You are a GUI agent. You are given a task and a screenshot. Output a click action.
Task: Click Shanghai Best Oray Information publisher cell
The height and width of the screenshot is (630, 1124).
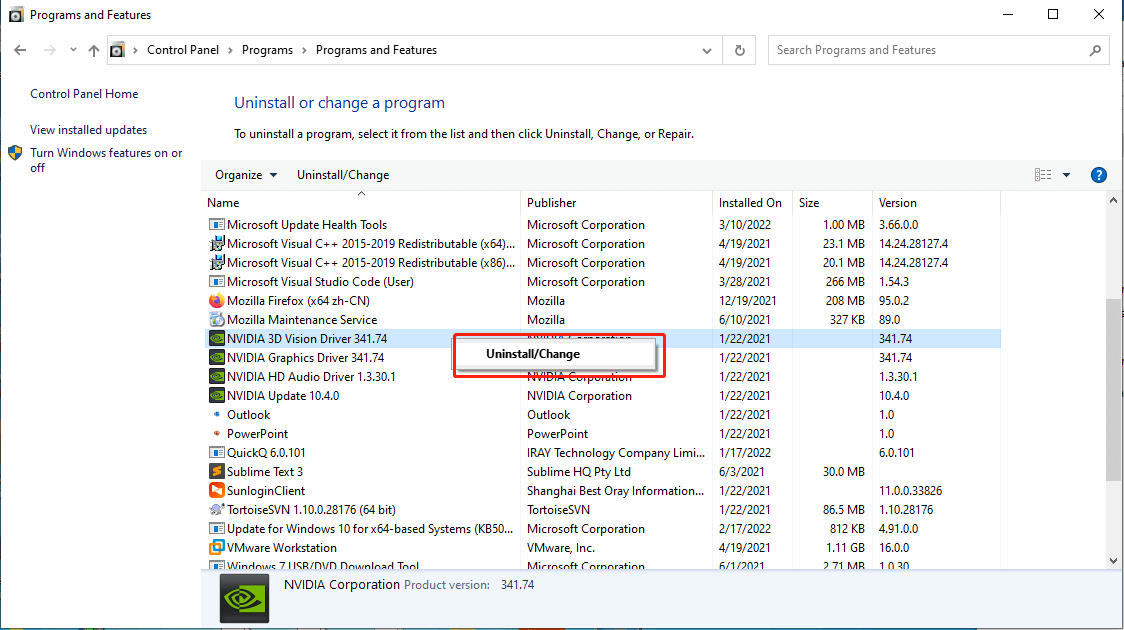pos(616,491)
